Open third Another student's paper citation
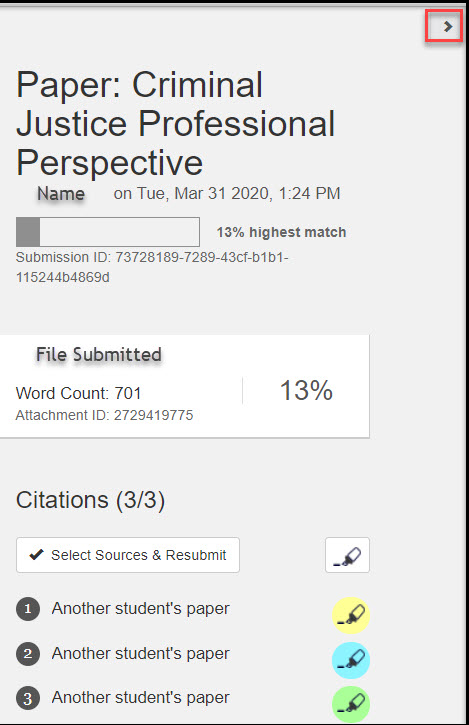Viewport: 469px width, 725px height. [x=141, y=697]
